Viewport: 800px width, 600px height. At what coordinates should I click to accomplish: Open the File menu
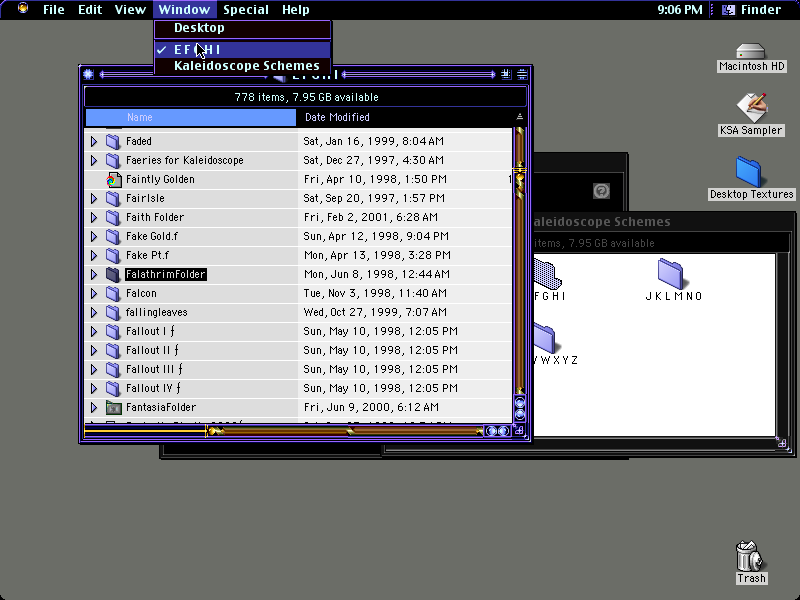[54, 9]
